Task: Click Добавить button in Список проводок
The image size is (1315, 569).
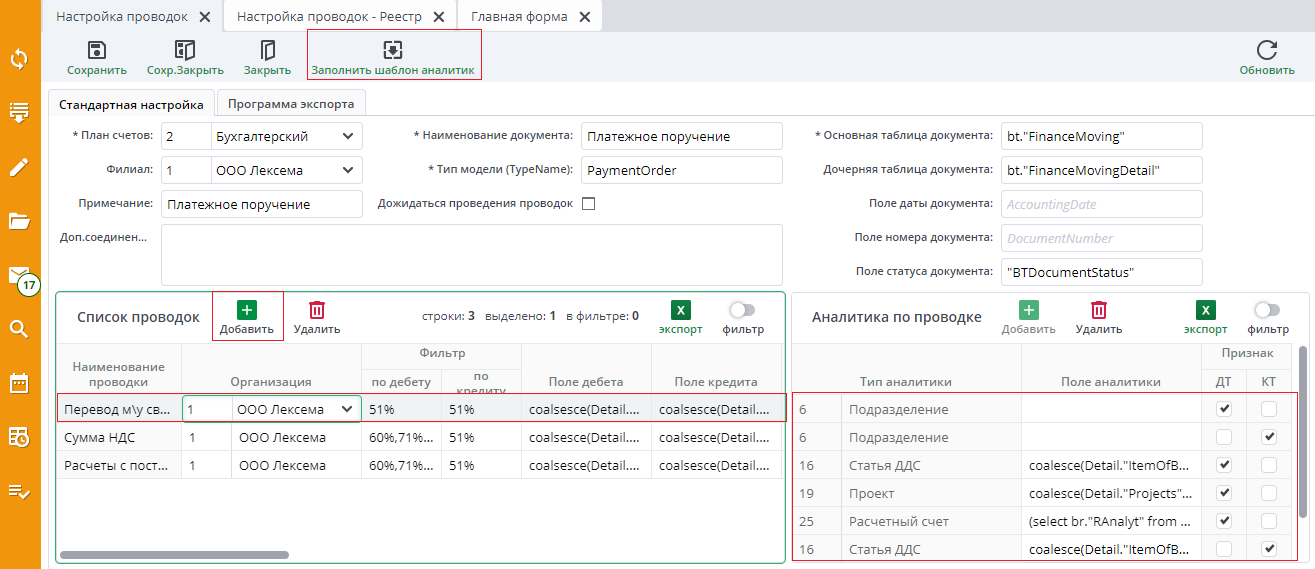Action: [247, 317]
